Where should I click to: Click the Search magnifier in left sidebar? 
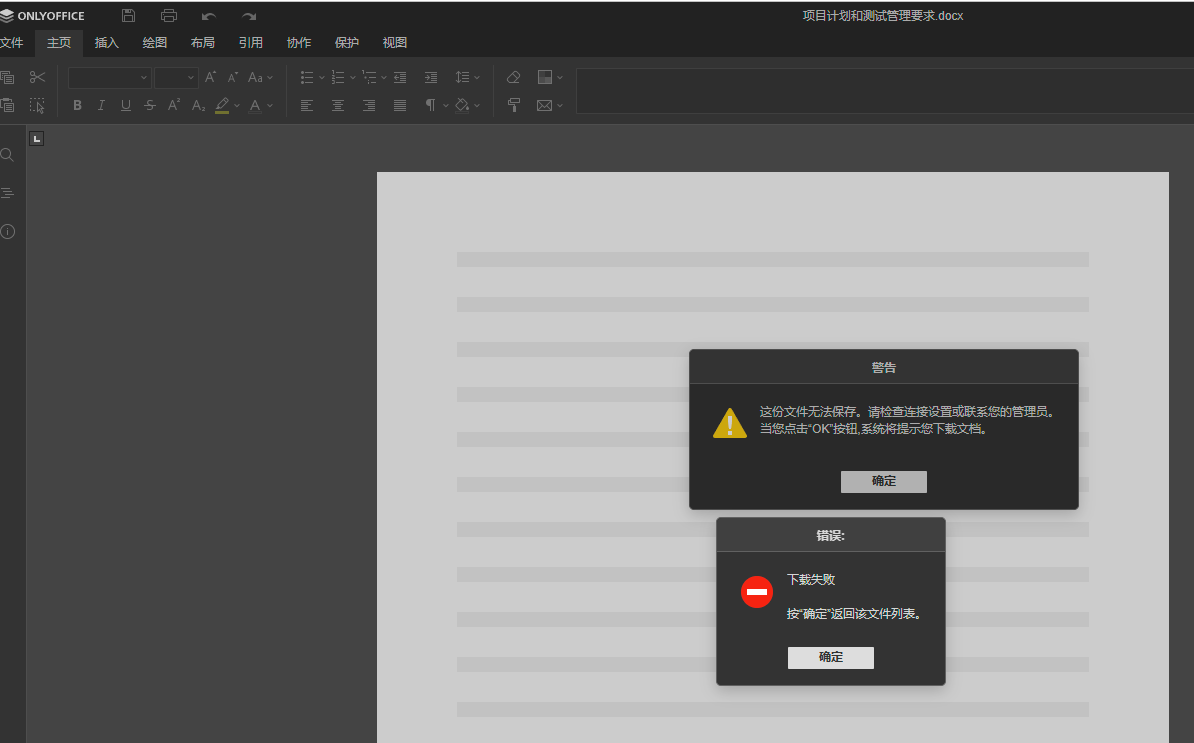8,155
